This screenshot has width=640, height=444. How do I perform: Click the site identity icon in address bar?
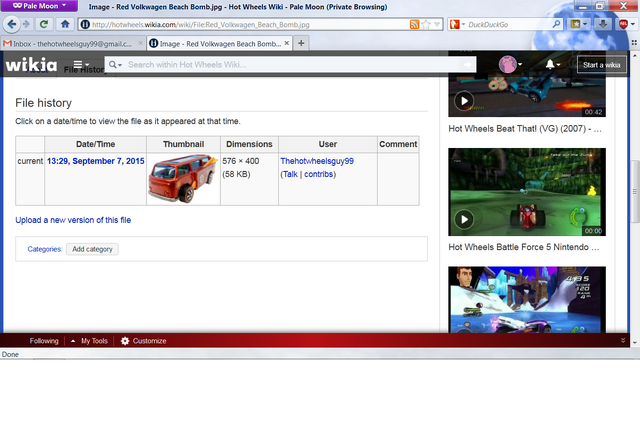(x=85, y=24)
